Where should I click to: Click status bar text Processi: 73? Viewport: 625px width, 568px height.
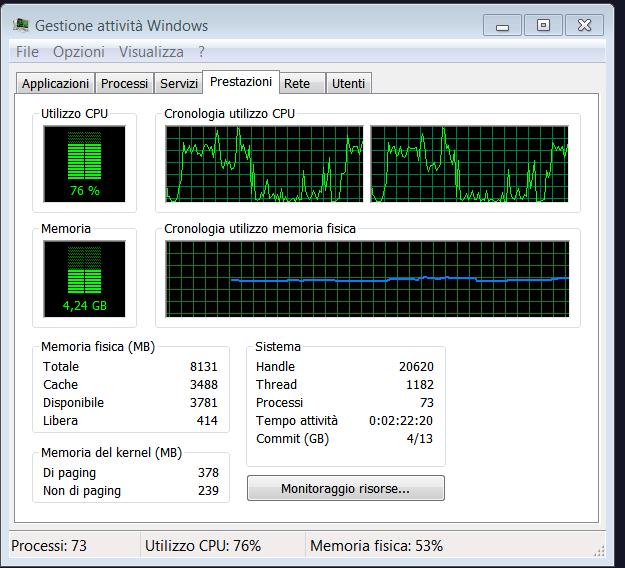(x=49, y=546)
